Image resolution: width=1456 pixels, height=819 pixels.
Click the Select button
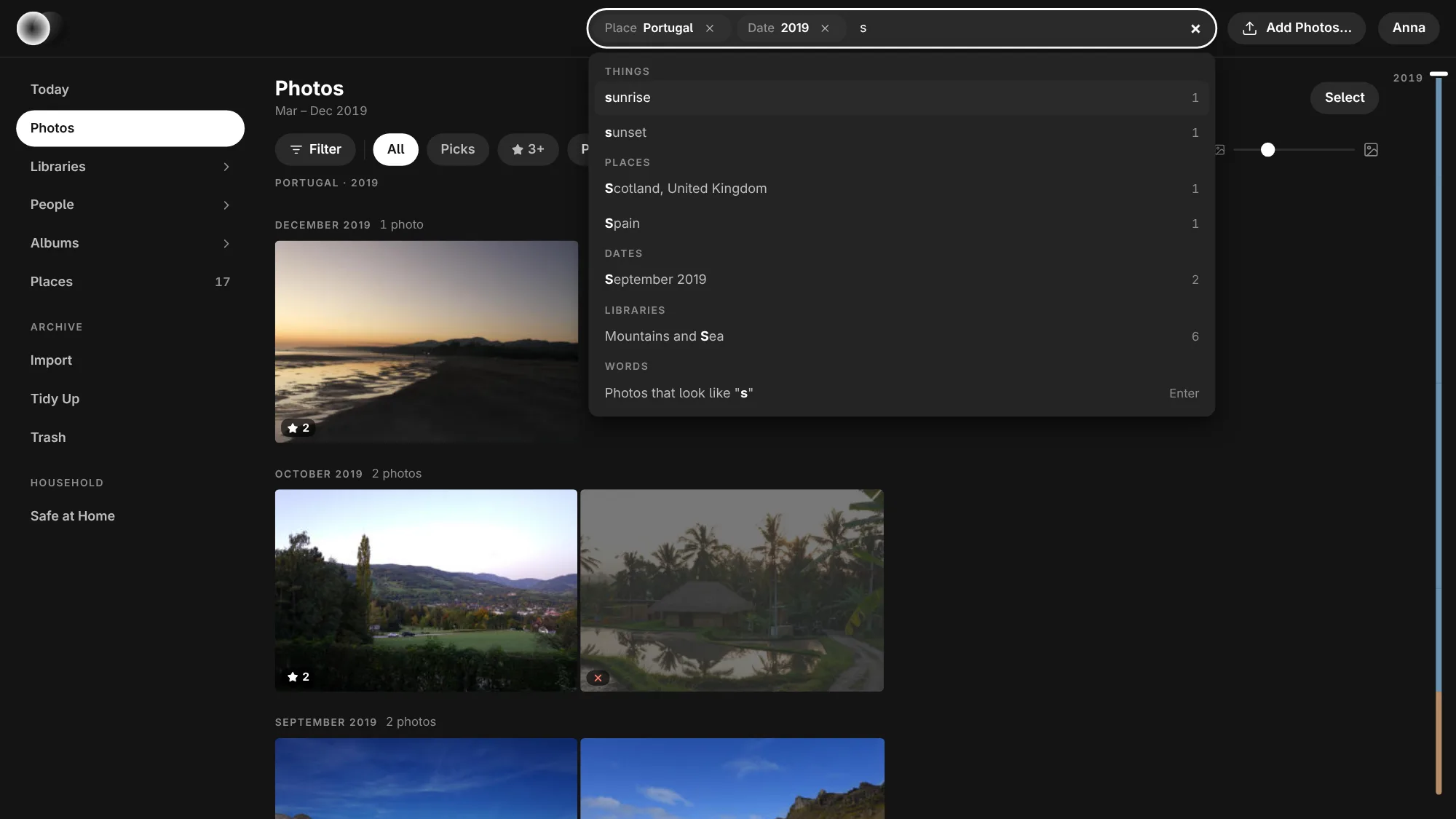coord(1344,98)
